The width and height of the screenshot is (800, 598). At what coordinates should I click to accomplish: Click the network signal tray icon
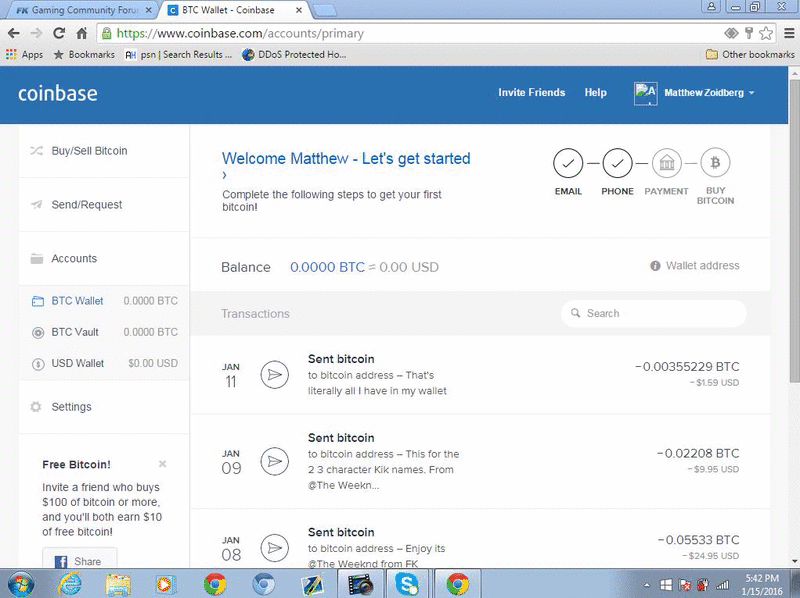722,585
